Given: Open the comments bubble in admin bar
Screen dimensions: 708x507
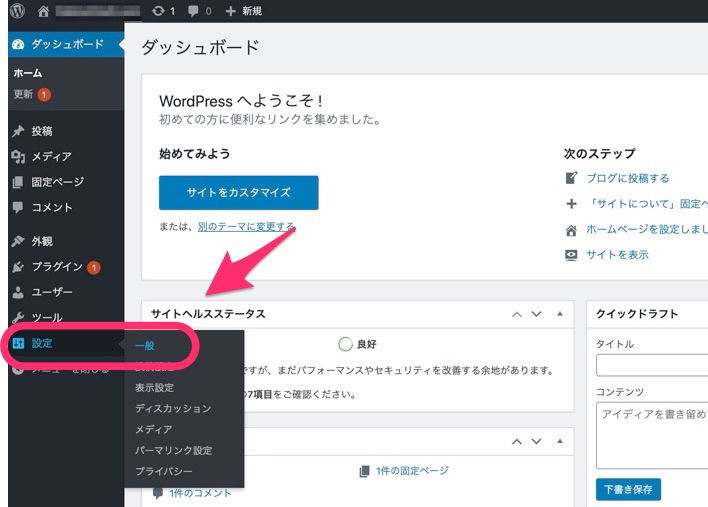Looking at the screenshot, I should coord(193,11).
